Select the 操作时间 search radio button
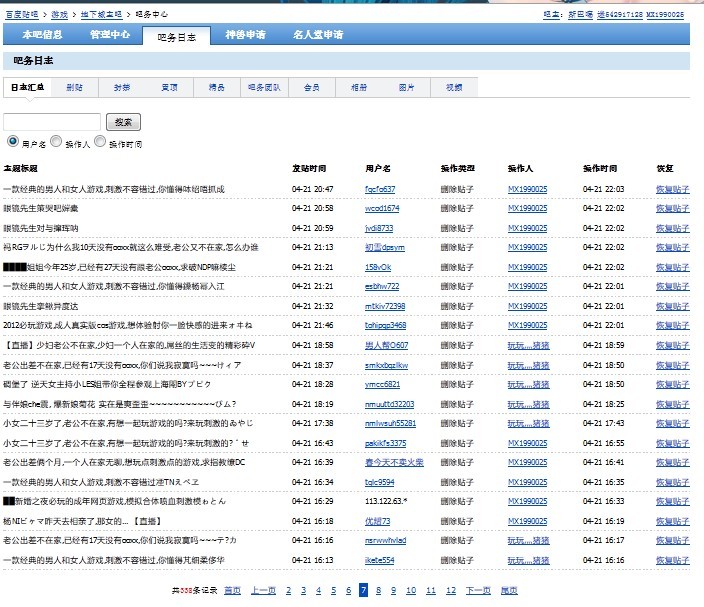 tap(100, 141)
